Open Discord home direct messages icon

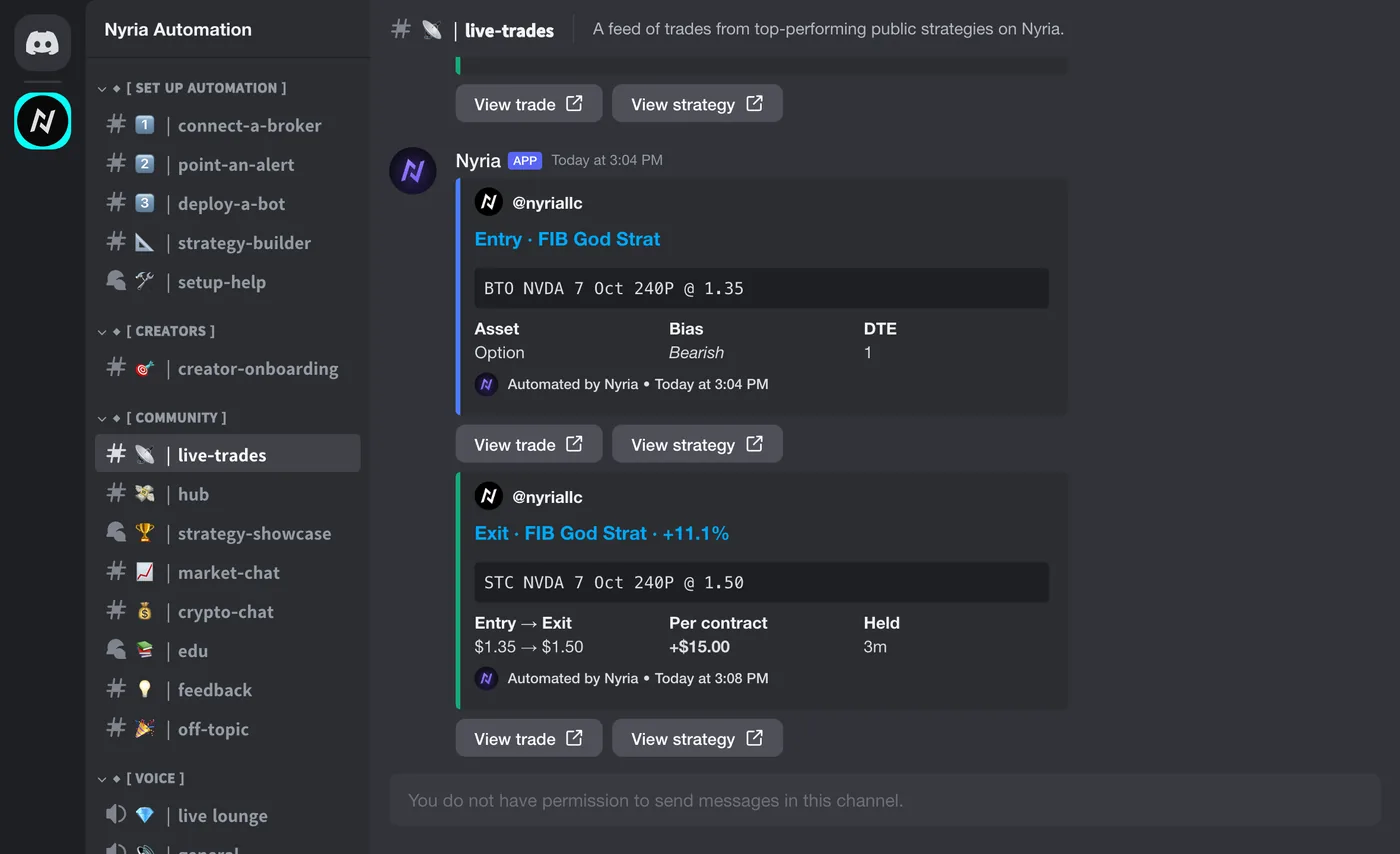tap(42, 43)
